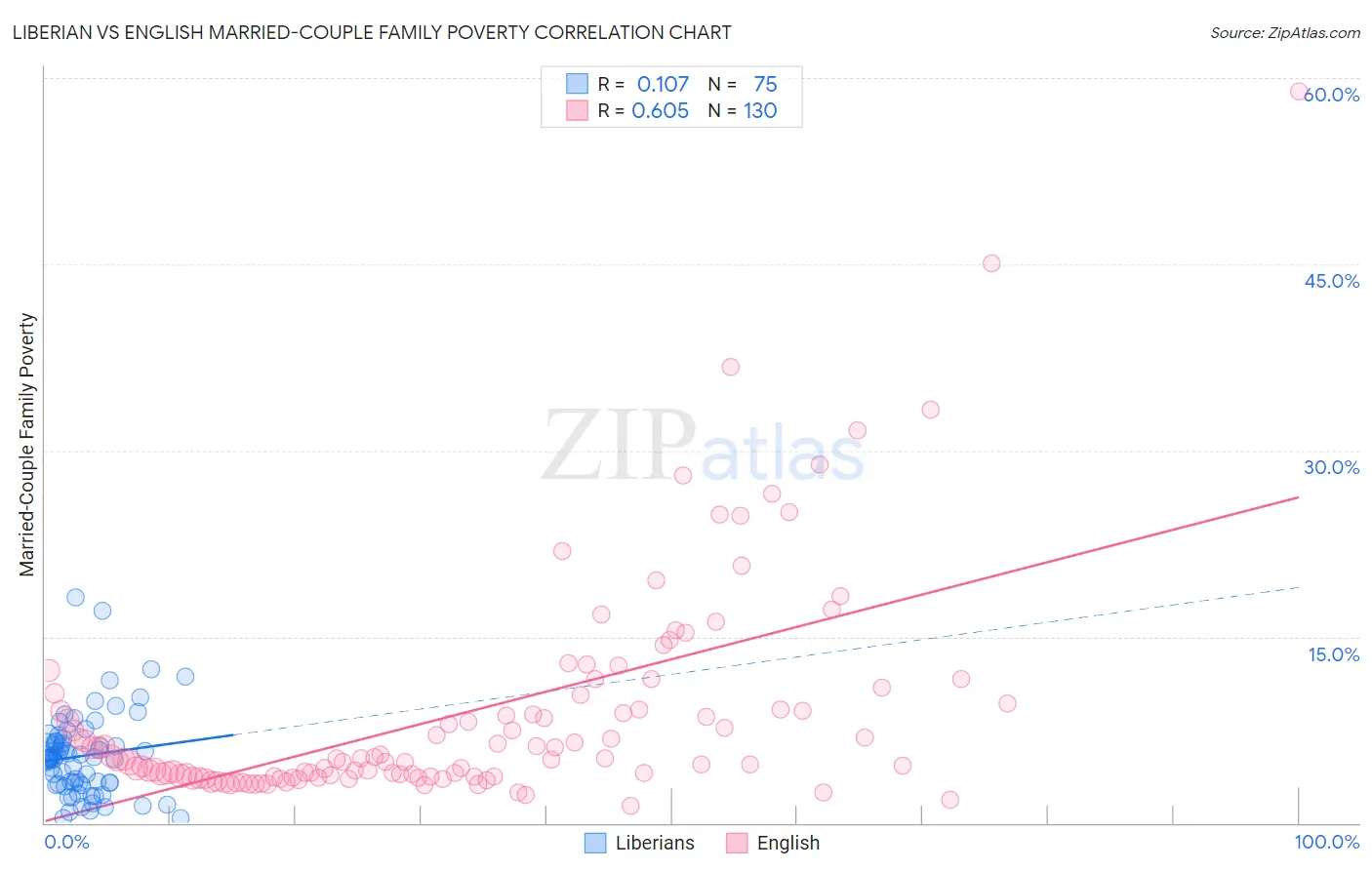Select the English outlier point near 60.0%
Screen dimensions: 1372x870
[1299, 91]
